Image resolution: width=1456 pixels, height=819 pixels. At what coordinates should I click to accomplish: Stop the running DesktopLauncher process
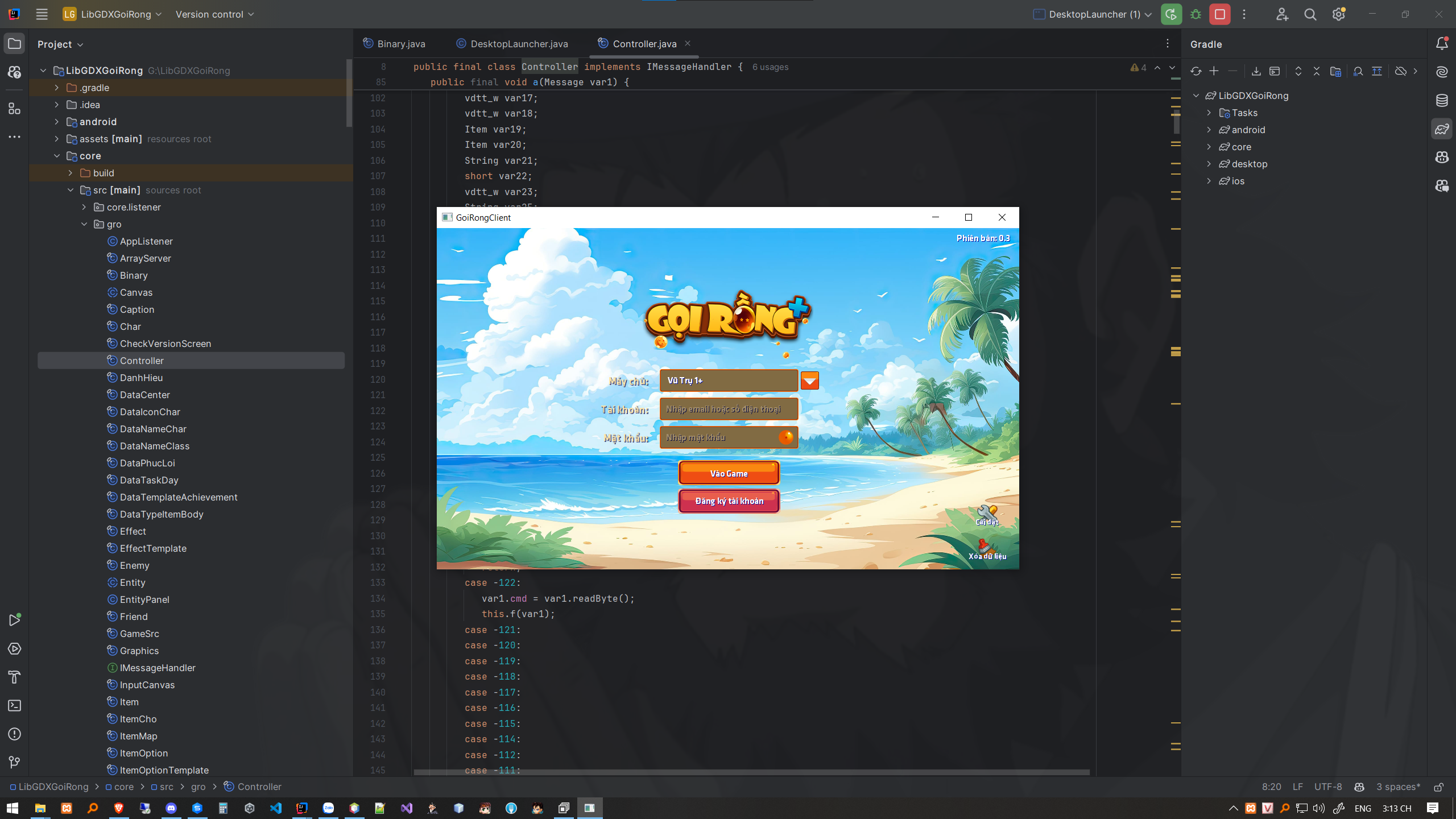1220,14
